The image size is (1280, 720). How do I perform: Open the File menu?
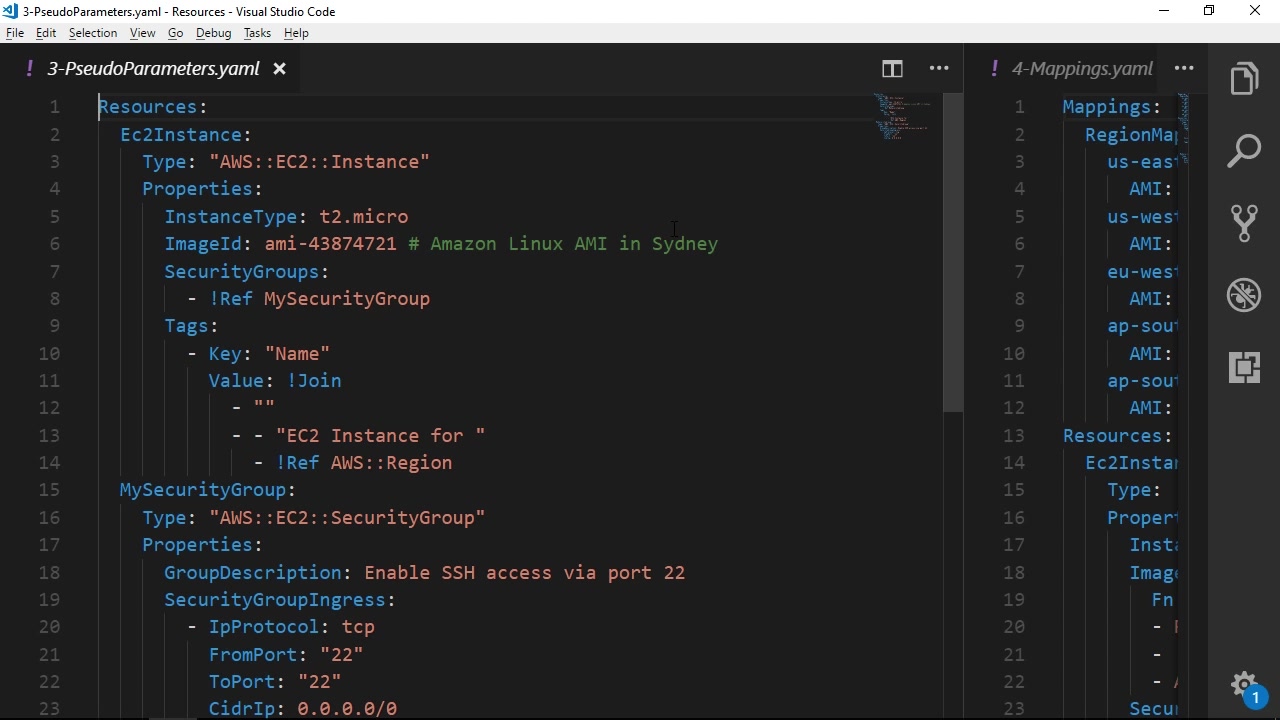[x=14, y=33]
